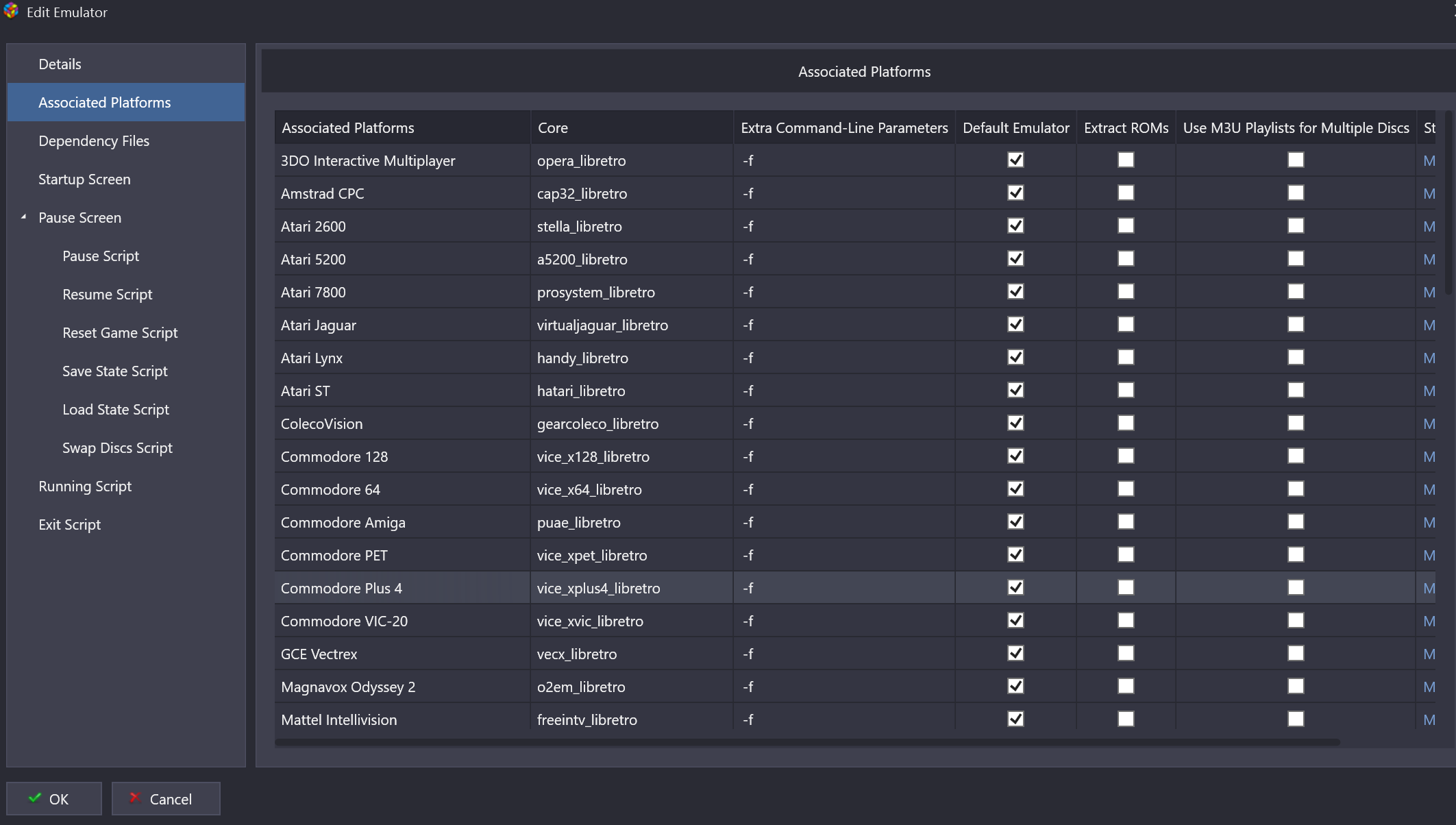
Task: Open the Running Script section
Action: (x=126, y=486)
